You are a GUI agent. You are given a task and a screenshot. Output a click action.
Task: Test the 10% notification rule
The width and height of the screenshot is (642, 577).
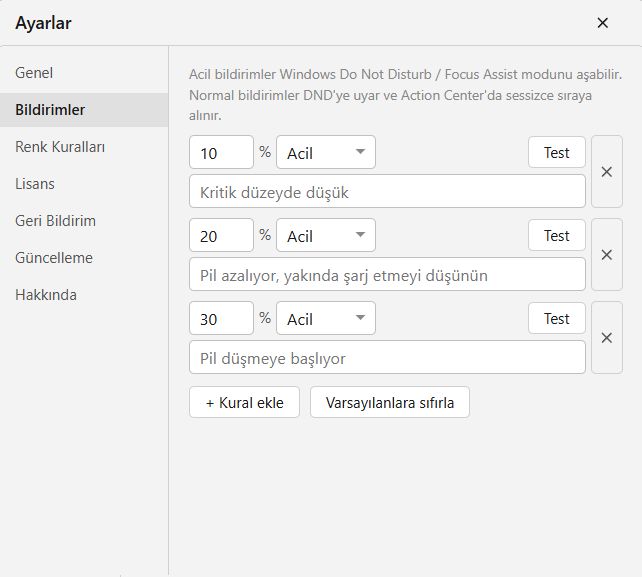tap(557, 152)
